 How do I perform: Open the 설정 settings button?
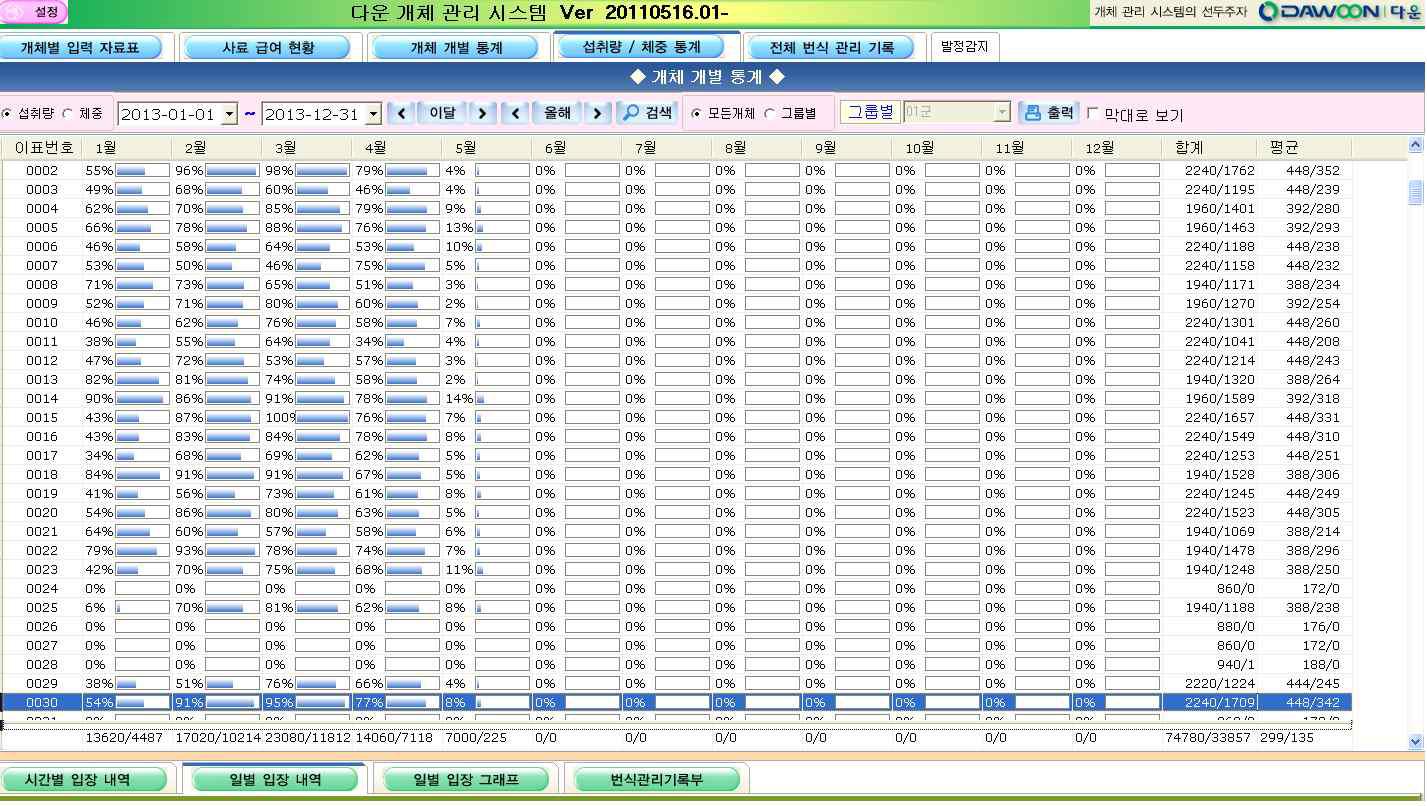click(x=35, y=12)
